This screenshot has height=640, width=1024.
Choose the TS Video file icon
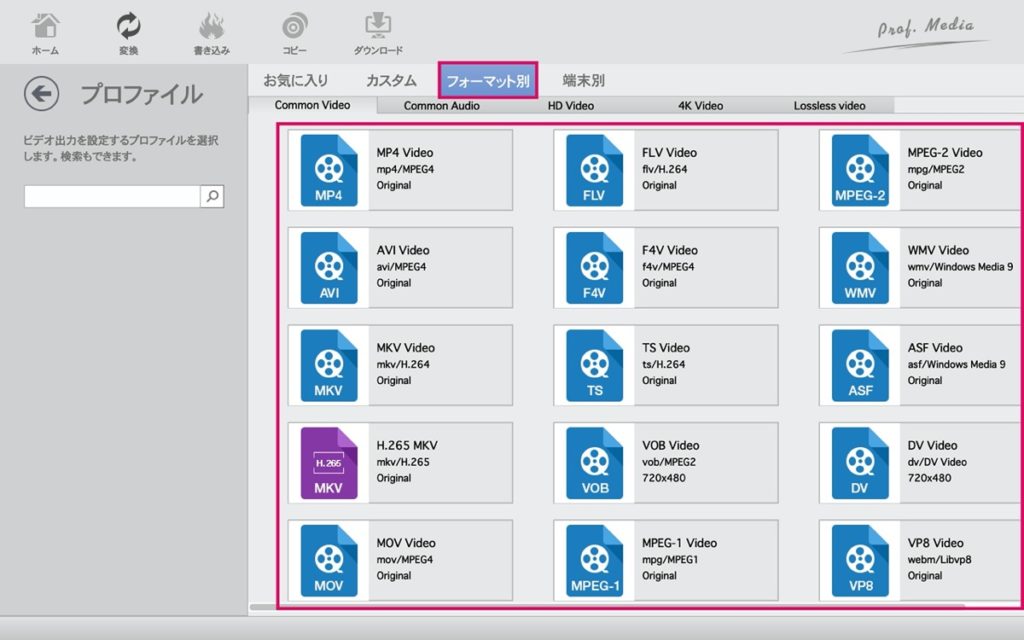pyautogui.click(x=594, y=366)
